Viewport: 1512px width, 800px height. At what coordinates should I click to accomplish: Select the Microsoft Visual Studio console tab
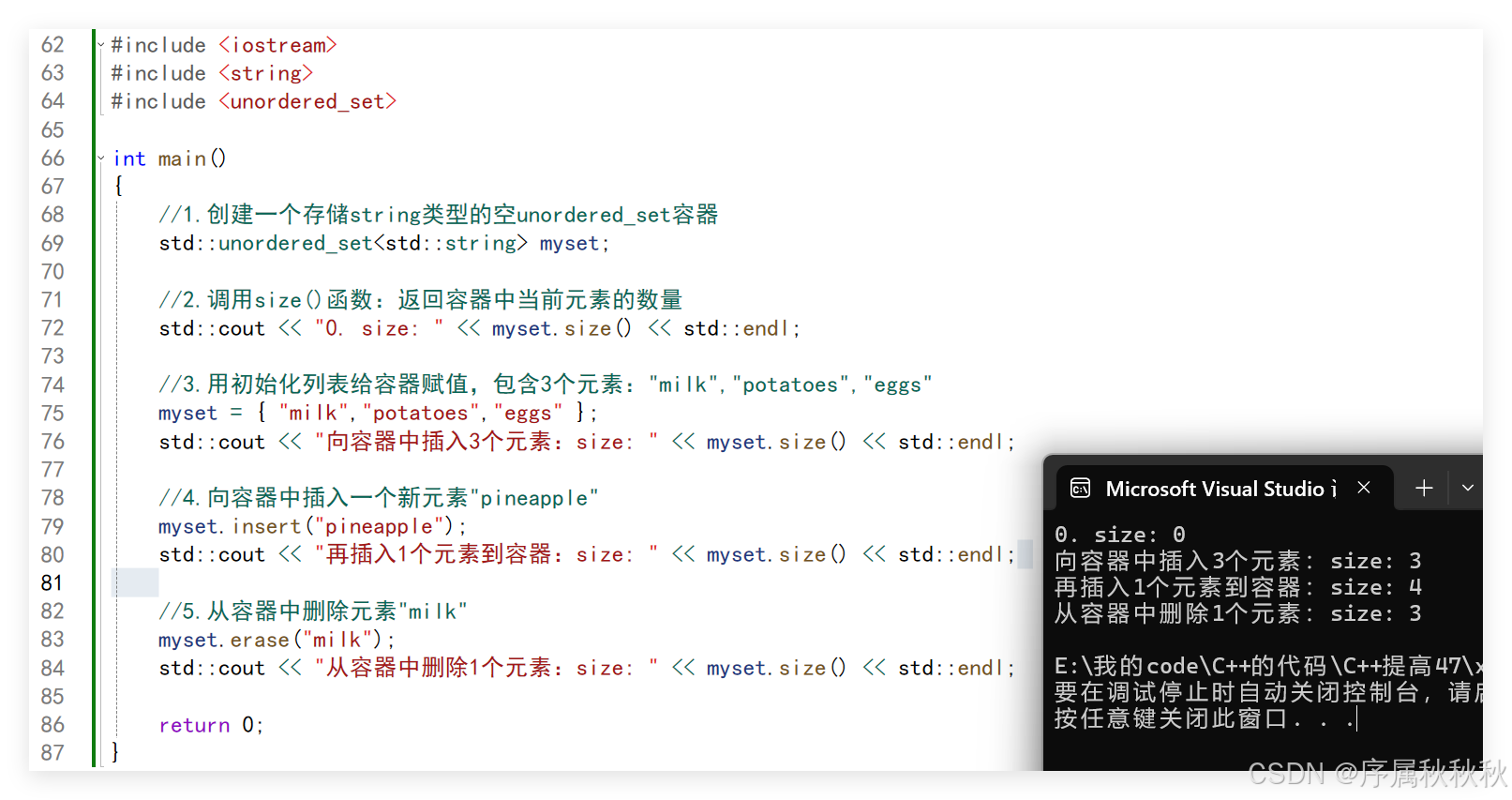pos(1224,489)
